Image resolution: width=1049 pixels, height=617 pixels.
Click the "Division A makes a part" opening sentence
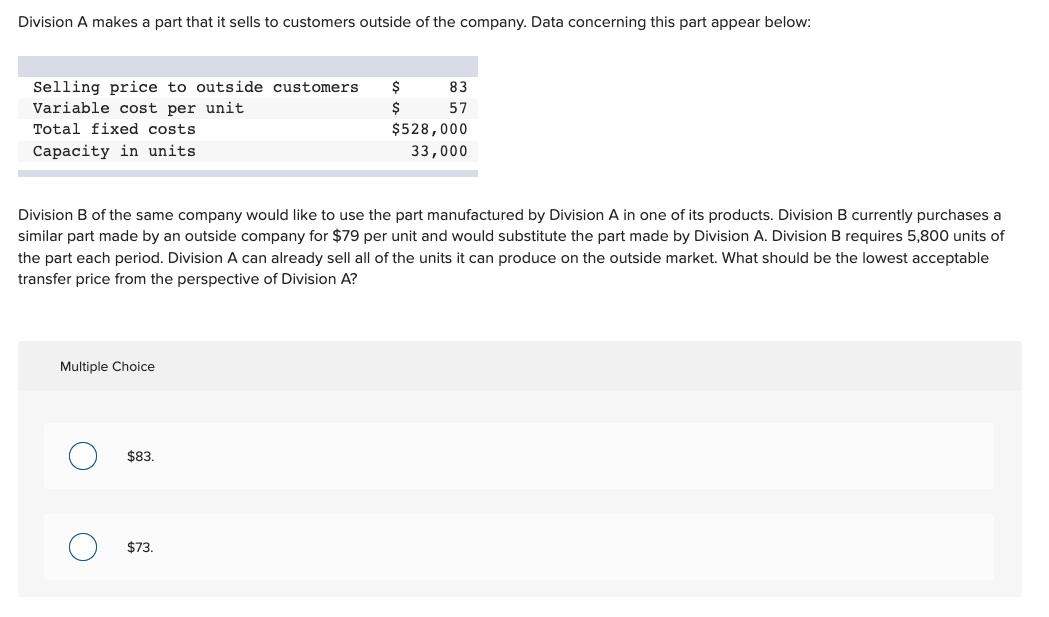(x=414, y=22)
